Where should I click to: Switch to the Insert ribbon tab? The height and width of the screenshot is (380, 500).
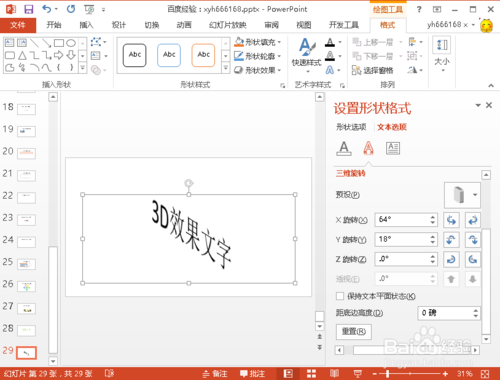coord(86,25)
